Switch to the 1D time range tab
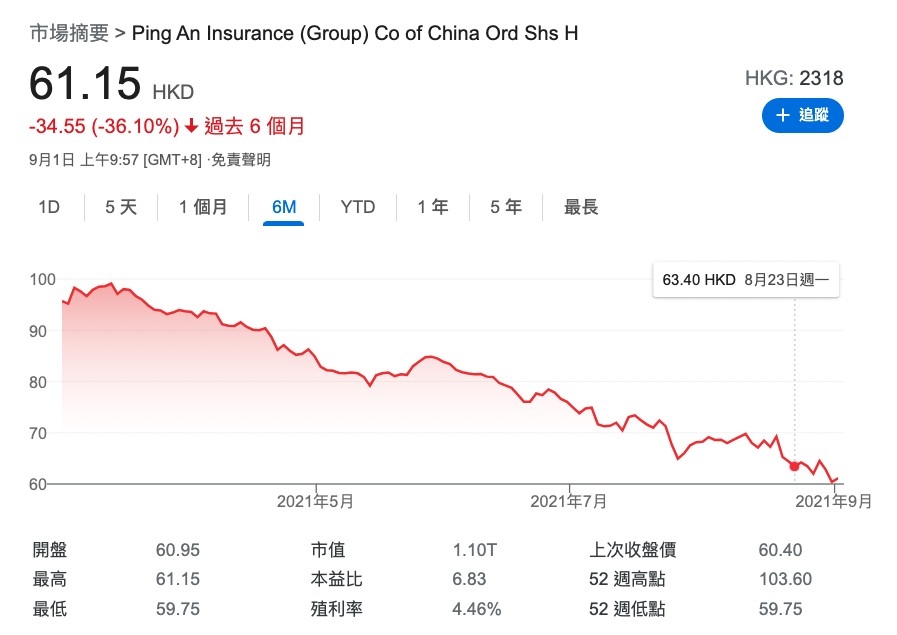Viewport: 897px width, 635px height. [x=48, y=207]
